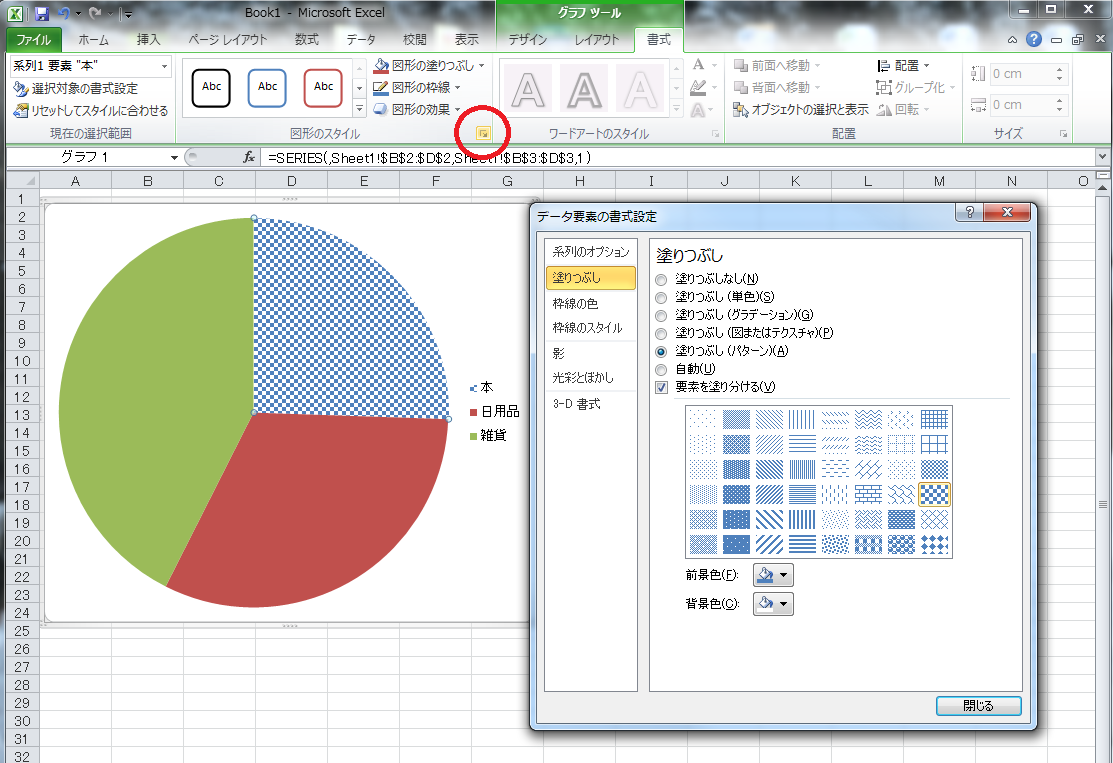
Task: Show the Selection Pane via オブジェクトの選択と表示
Action: [x=808, y=108]
